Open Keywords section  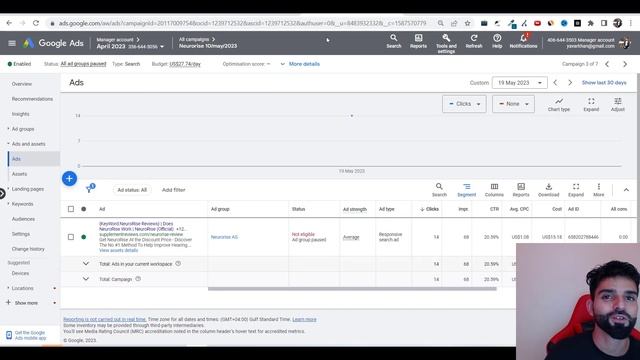click(22, 204)
